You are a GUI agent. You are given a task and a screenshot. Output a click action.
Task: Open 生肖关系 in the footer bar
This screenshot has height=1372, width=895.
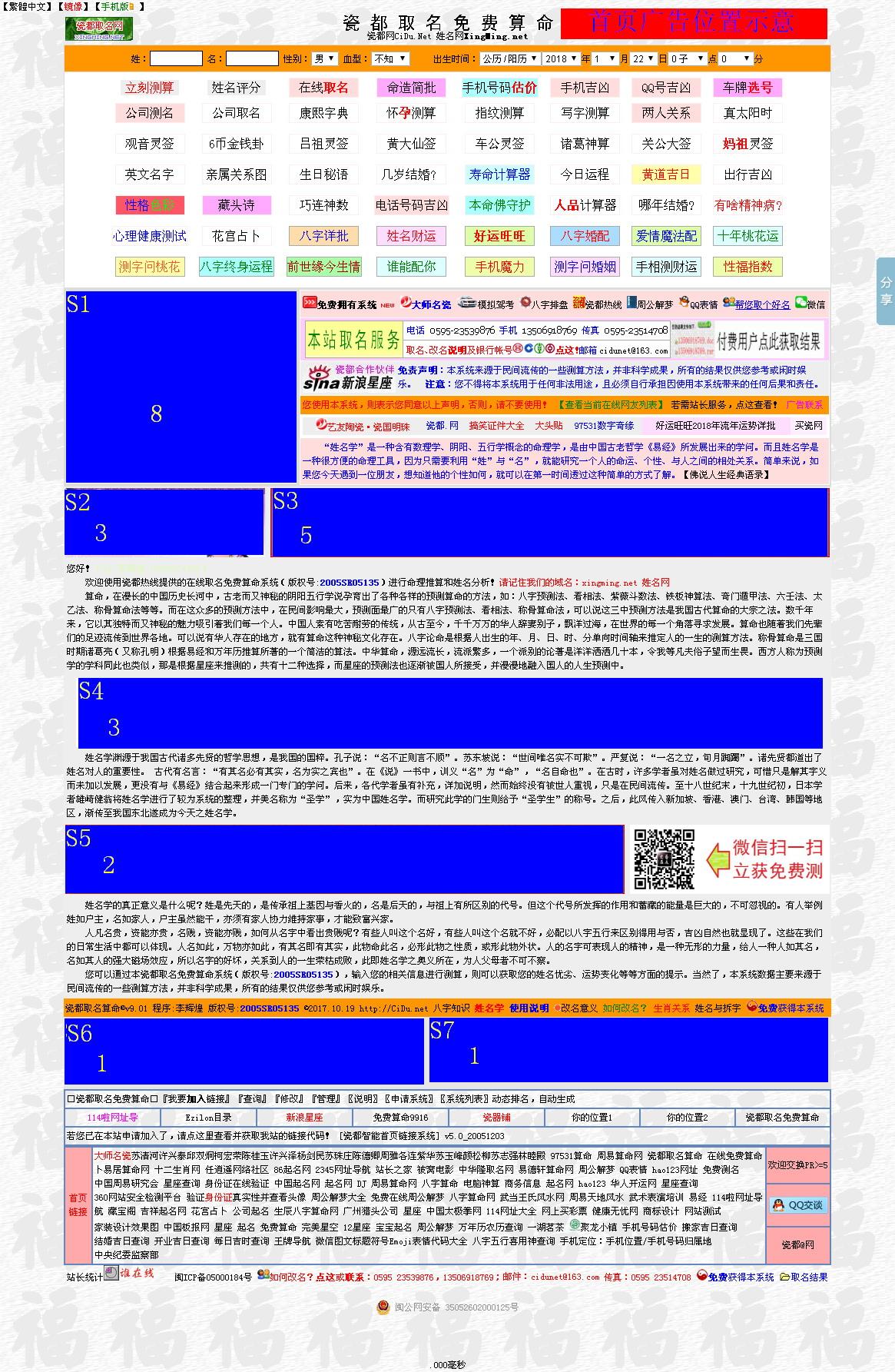[x=671, y=1008]
